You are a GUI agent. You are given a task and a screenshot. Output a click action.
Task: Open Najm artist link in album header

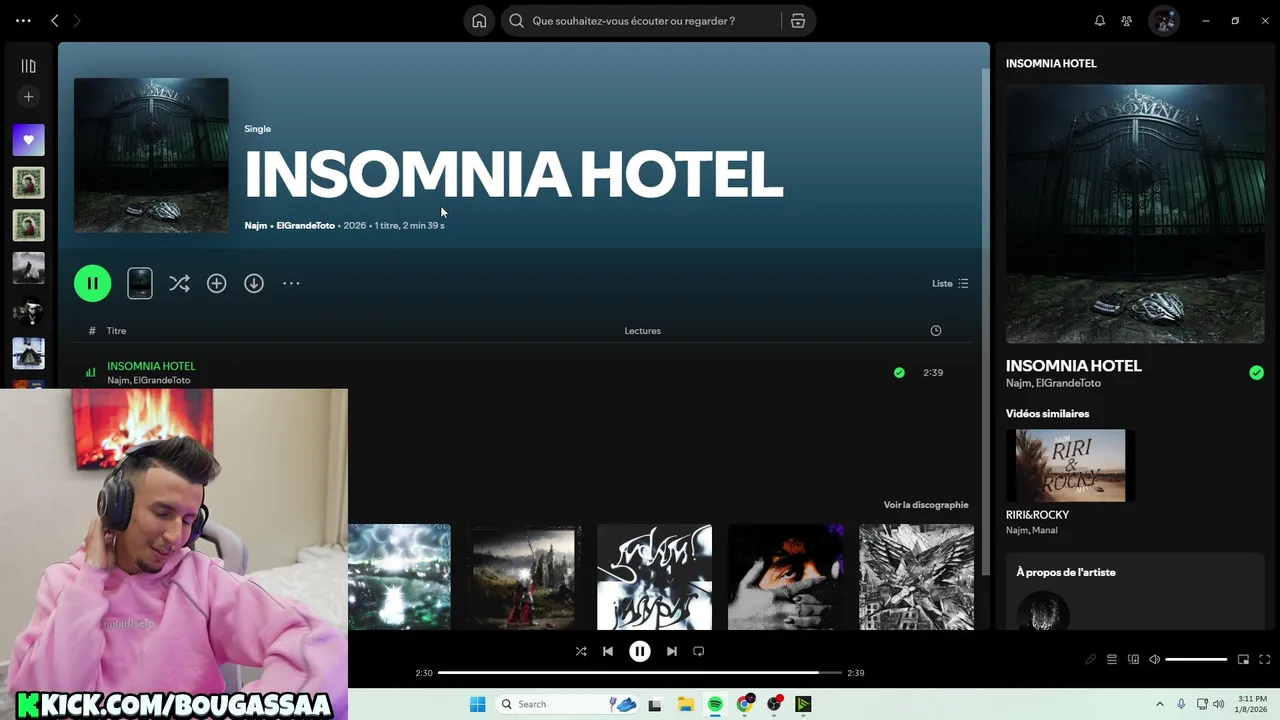(255, 226)
